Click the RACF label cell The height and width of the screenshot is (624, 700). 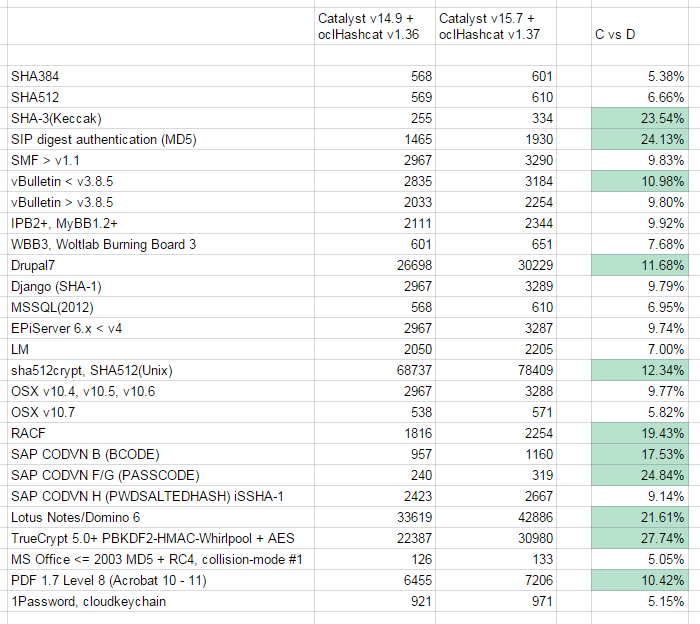click(x=161, y=433)
